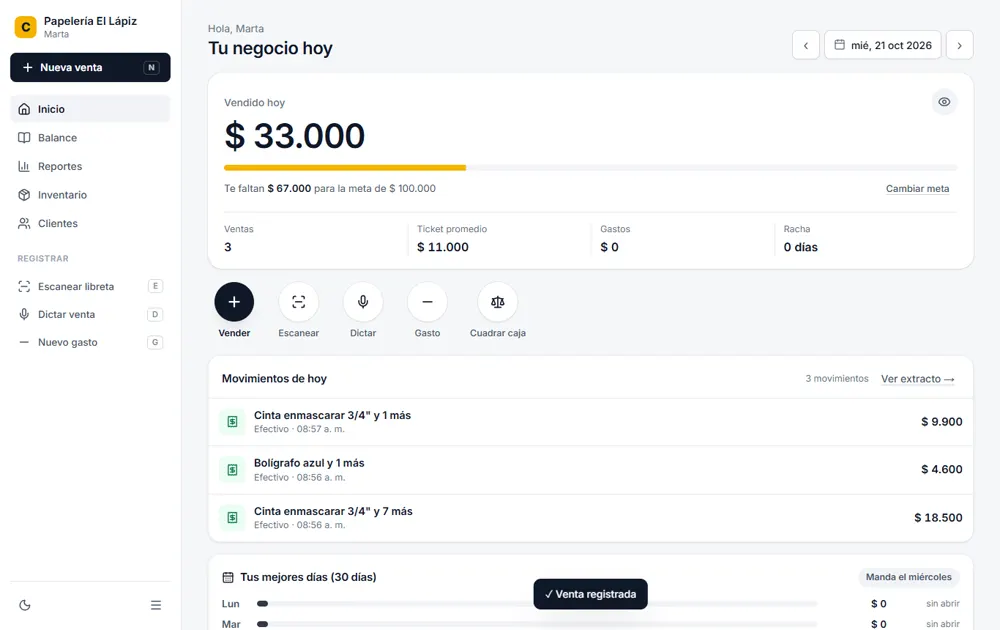Viewport: 1000px width, 630px height.
Task: Click the Gastos $ 0 value
Action: [609, 247]
